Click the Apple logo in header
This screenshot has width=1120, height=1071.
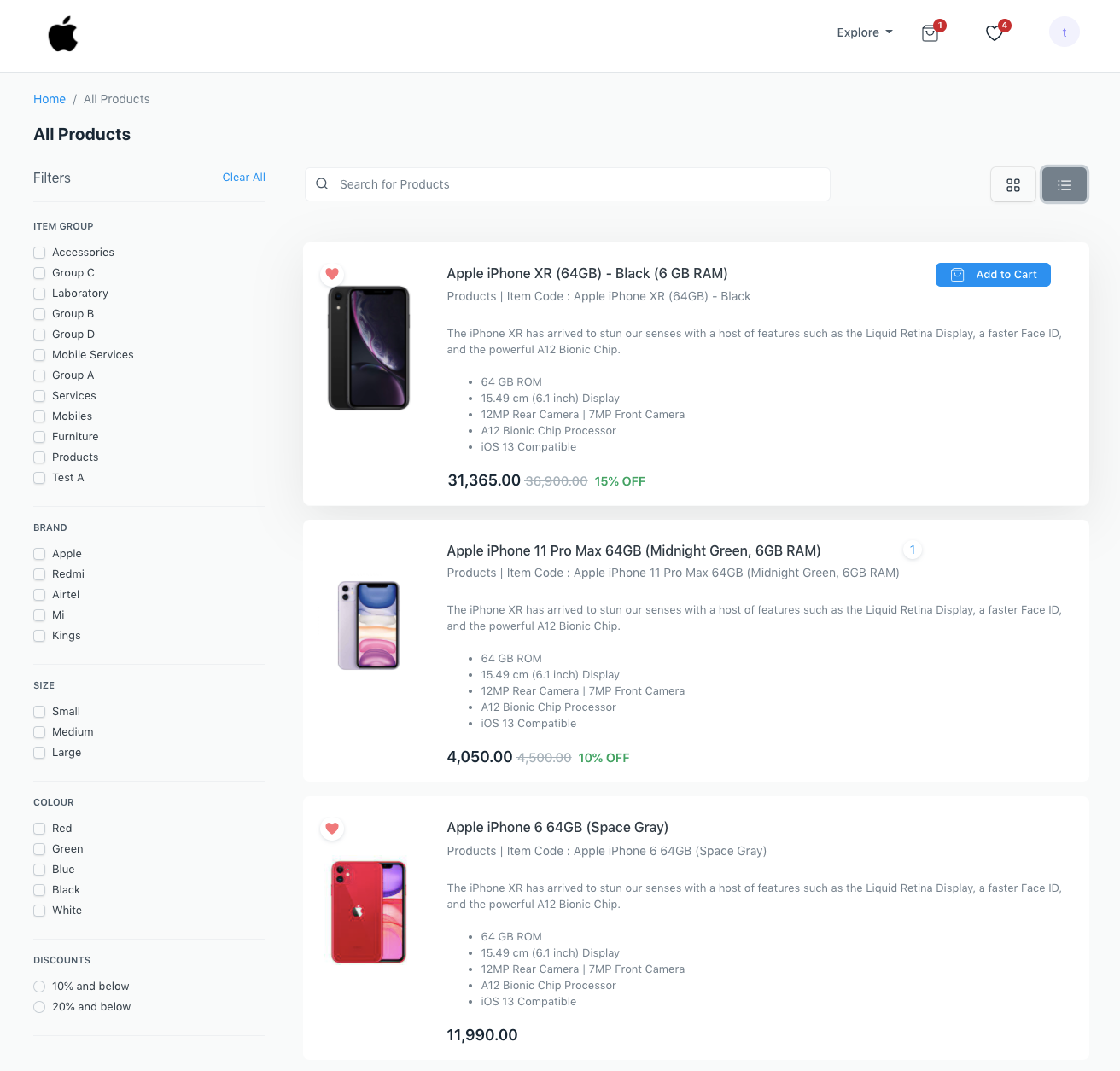tap(63, 34)
